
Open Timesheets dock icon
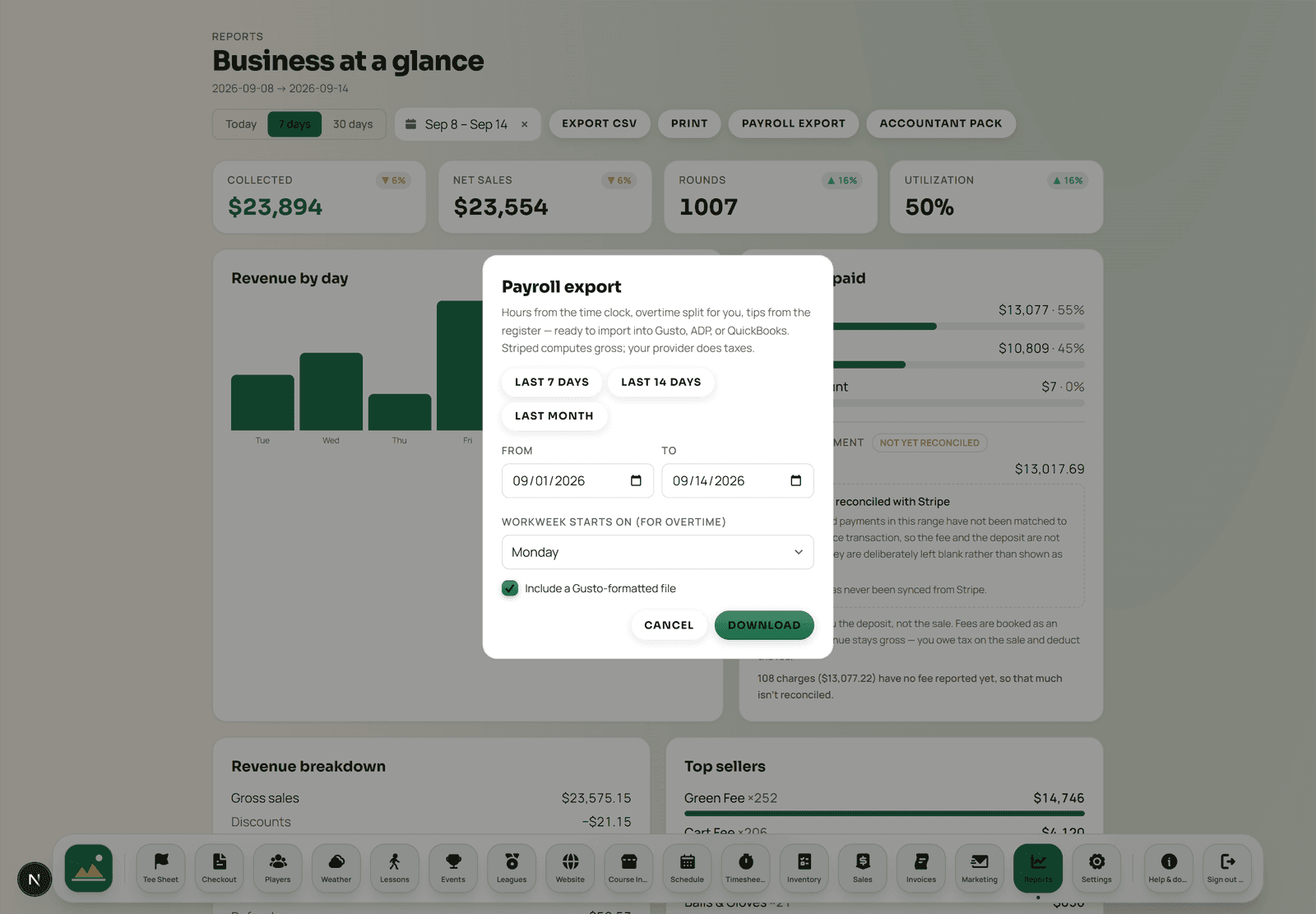746,868
